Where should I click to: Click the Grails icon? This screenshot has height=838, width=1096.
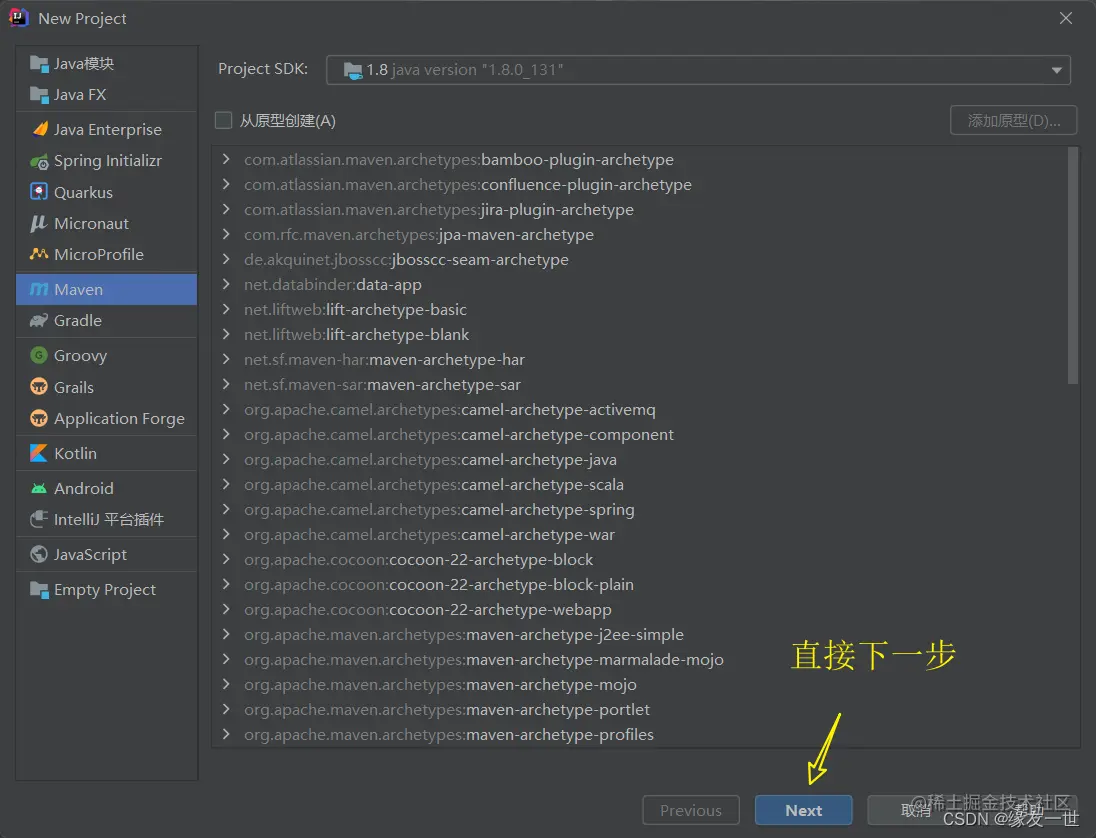[39, 387]
